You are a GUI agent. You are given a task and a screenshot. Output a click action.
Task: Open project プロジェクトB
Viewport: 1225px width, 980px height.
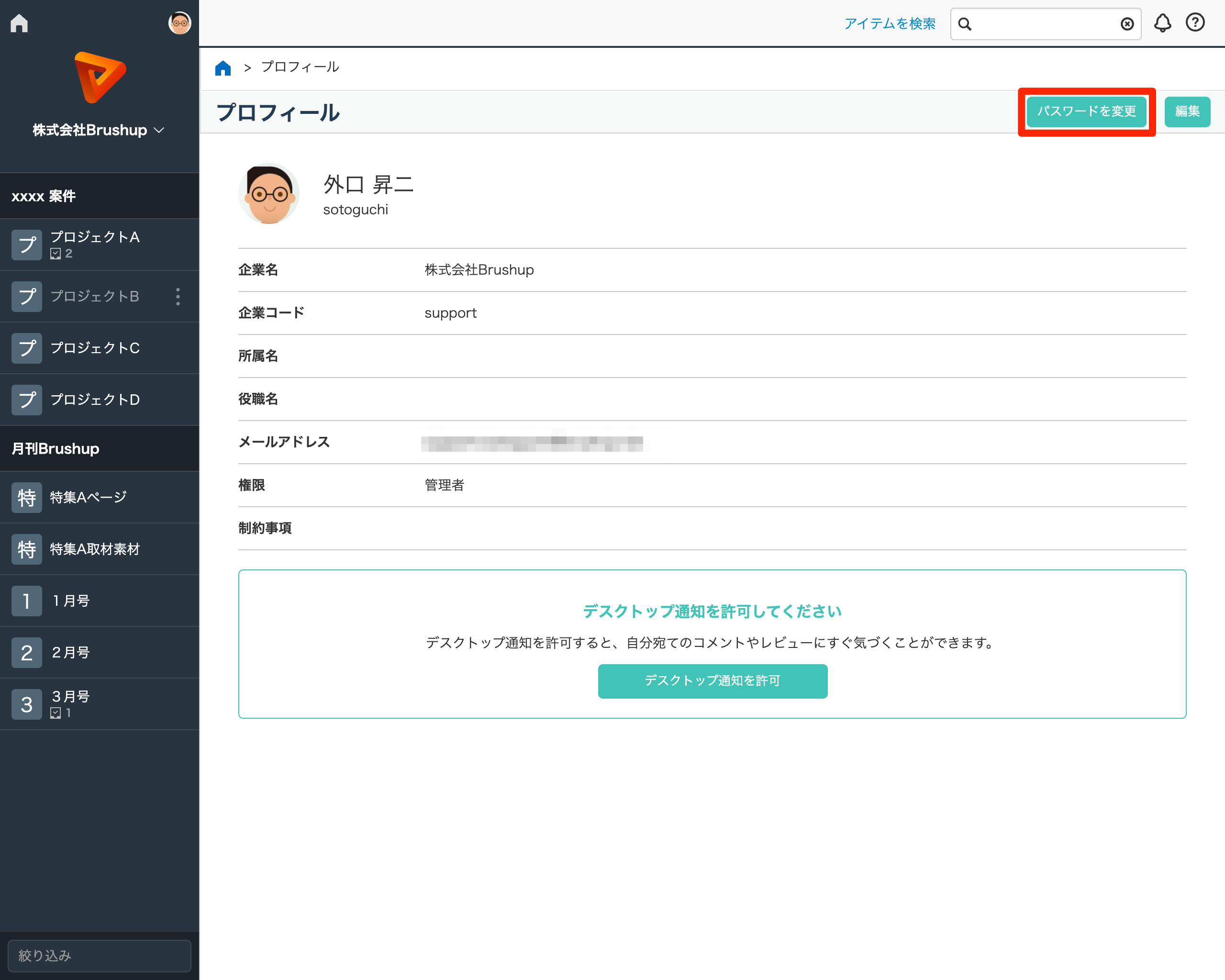point(94,296)
